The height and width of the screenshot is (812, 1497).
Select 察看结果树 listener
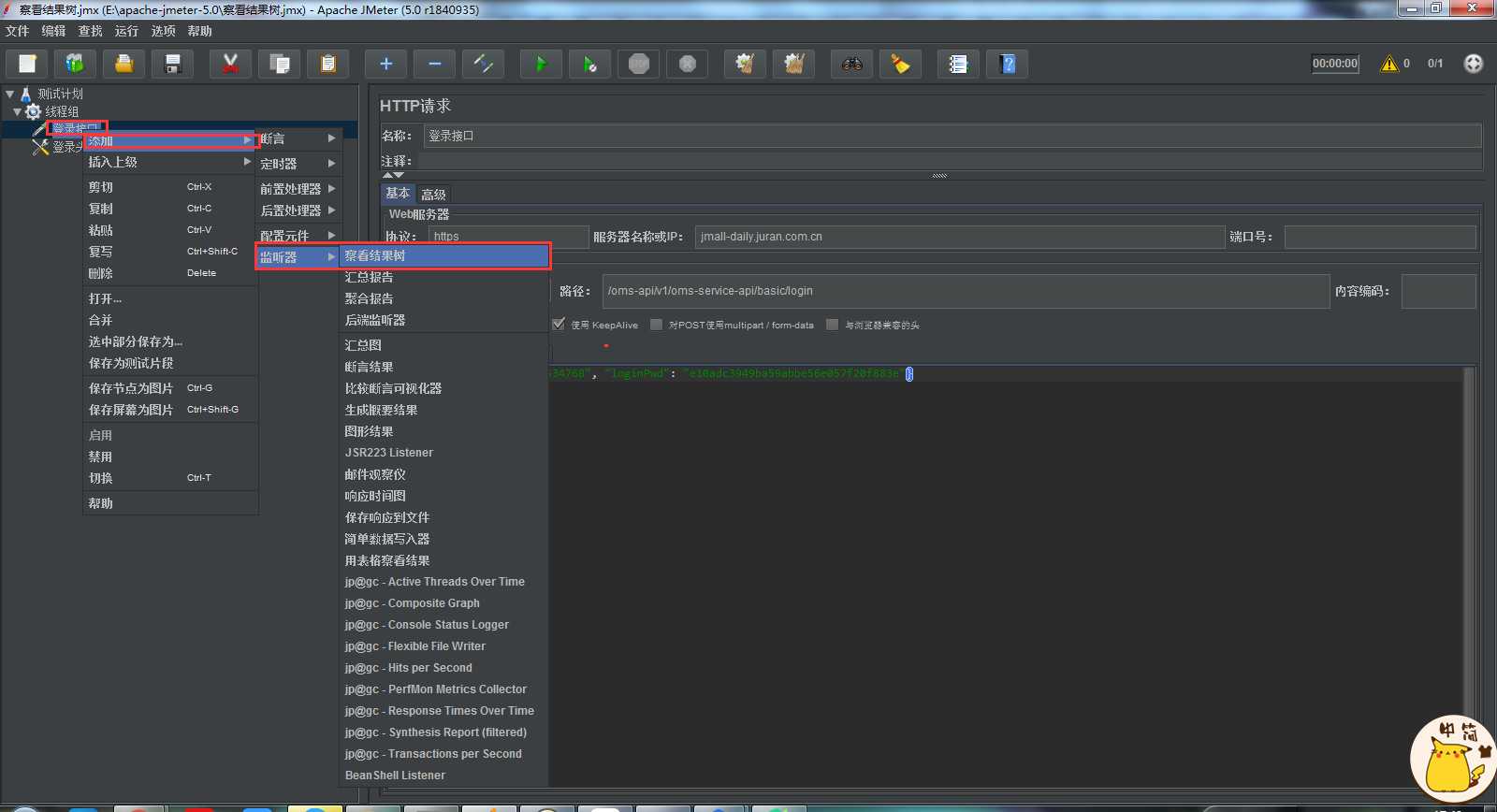tap(444, 255)
